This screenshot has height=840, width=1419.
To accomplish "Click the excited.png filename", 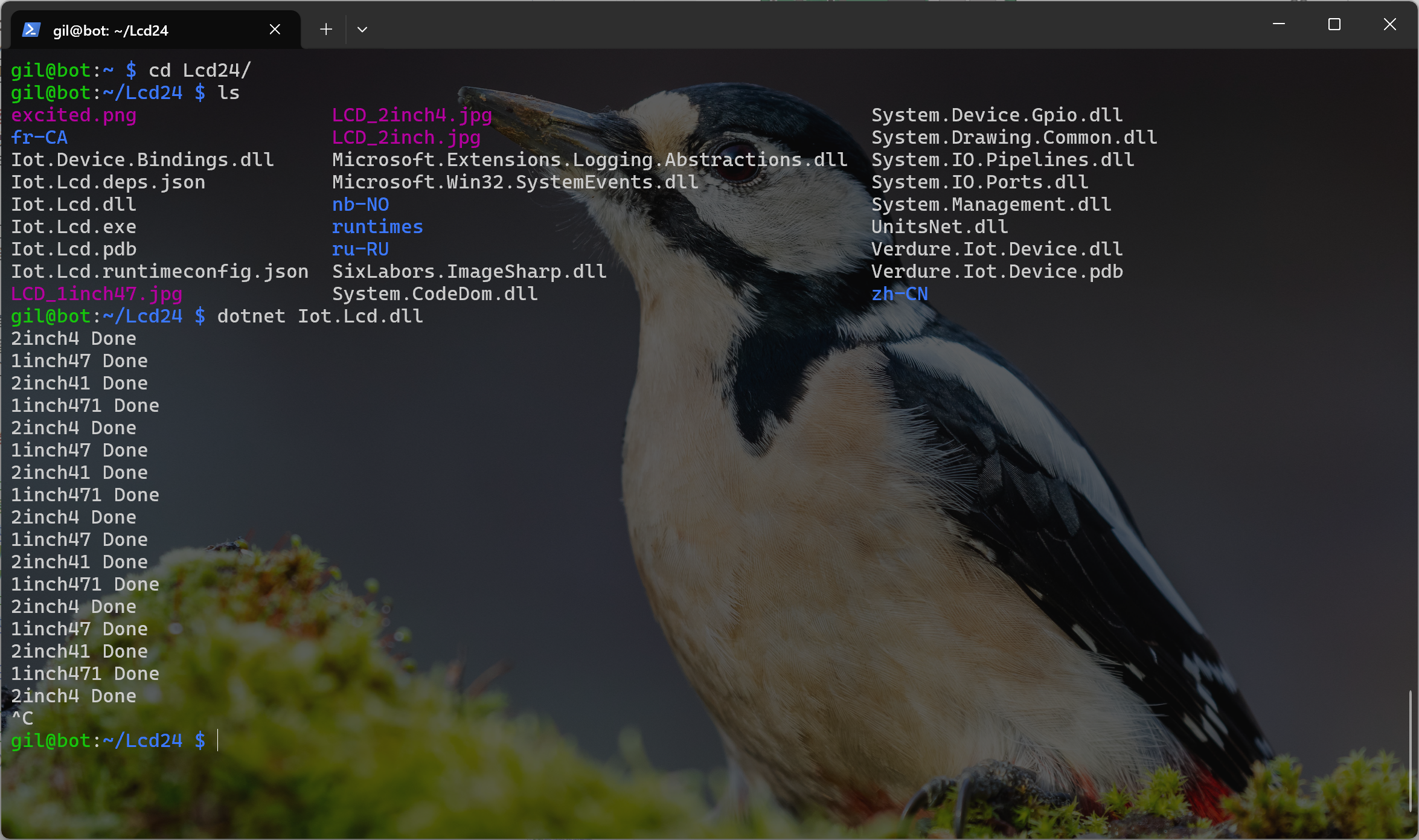I will click(x=74, y=115).
